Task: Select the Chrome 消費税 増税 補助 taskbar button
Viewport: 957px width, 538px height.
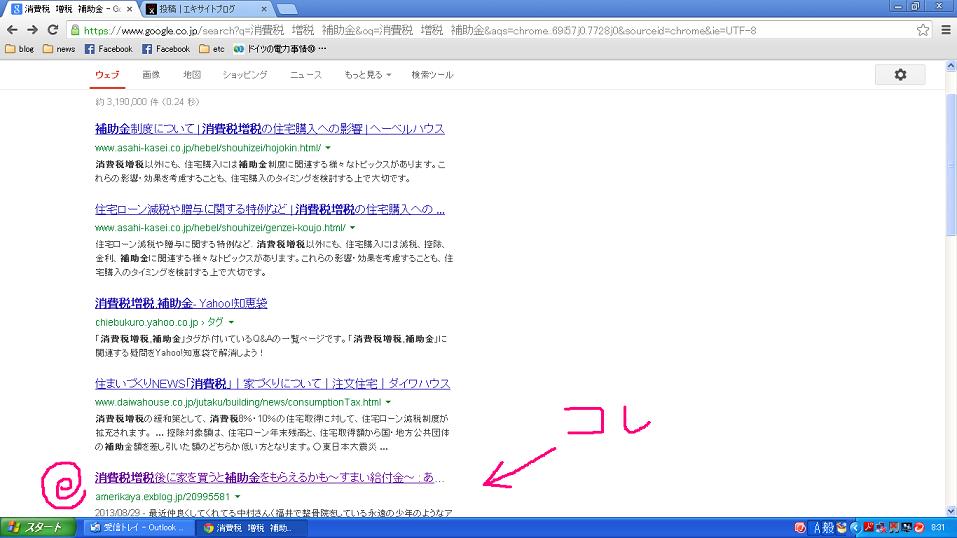Action: 251,528
